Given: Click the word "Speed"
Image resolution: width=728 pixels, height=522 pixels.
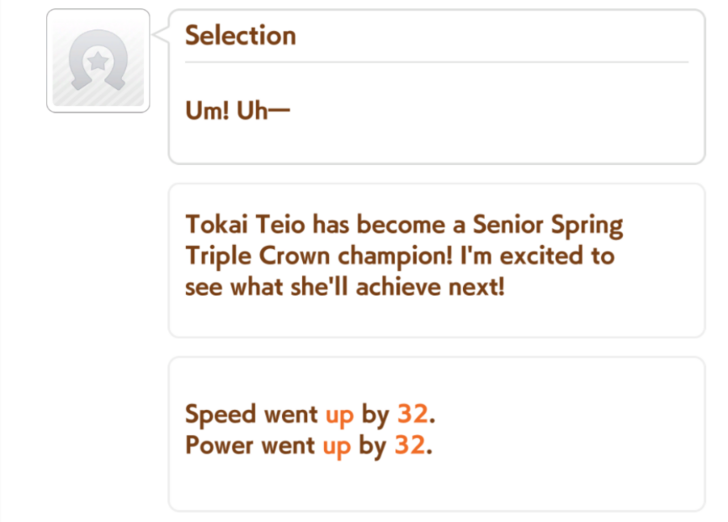Looking at the screenshot, I should 220,414.
